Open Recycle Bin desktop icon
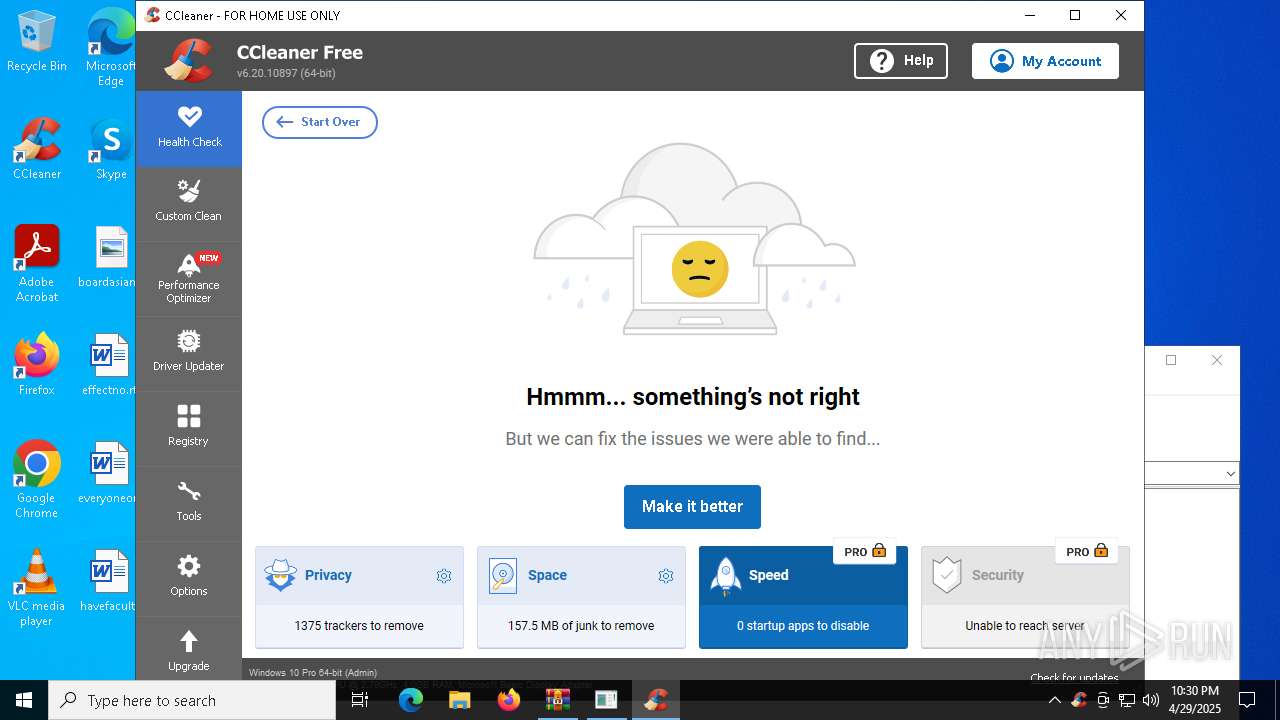 [37, 42]
